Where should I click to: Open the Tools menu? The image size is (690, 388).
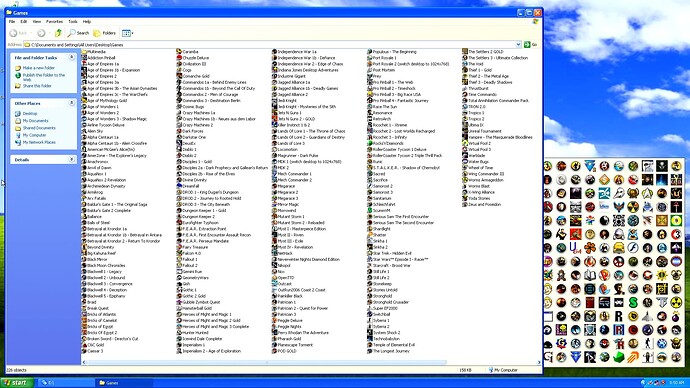pyautogui.click(x=73, y=21)
